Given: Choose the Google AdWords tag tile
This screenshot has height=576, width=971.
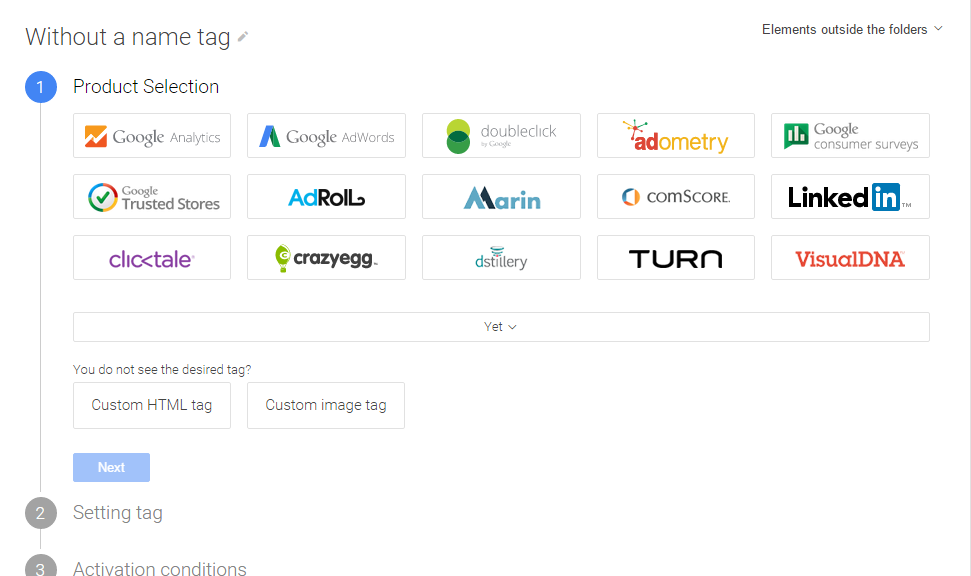Looking at the screenshot, I should click(326, 136).
